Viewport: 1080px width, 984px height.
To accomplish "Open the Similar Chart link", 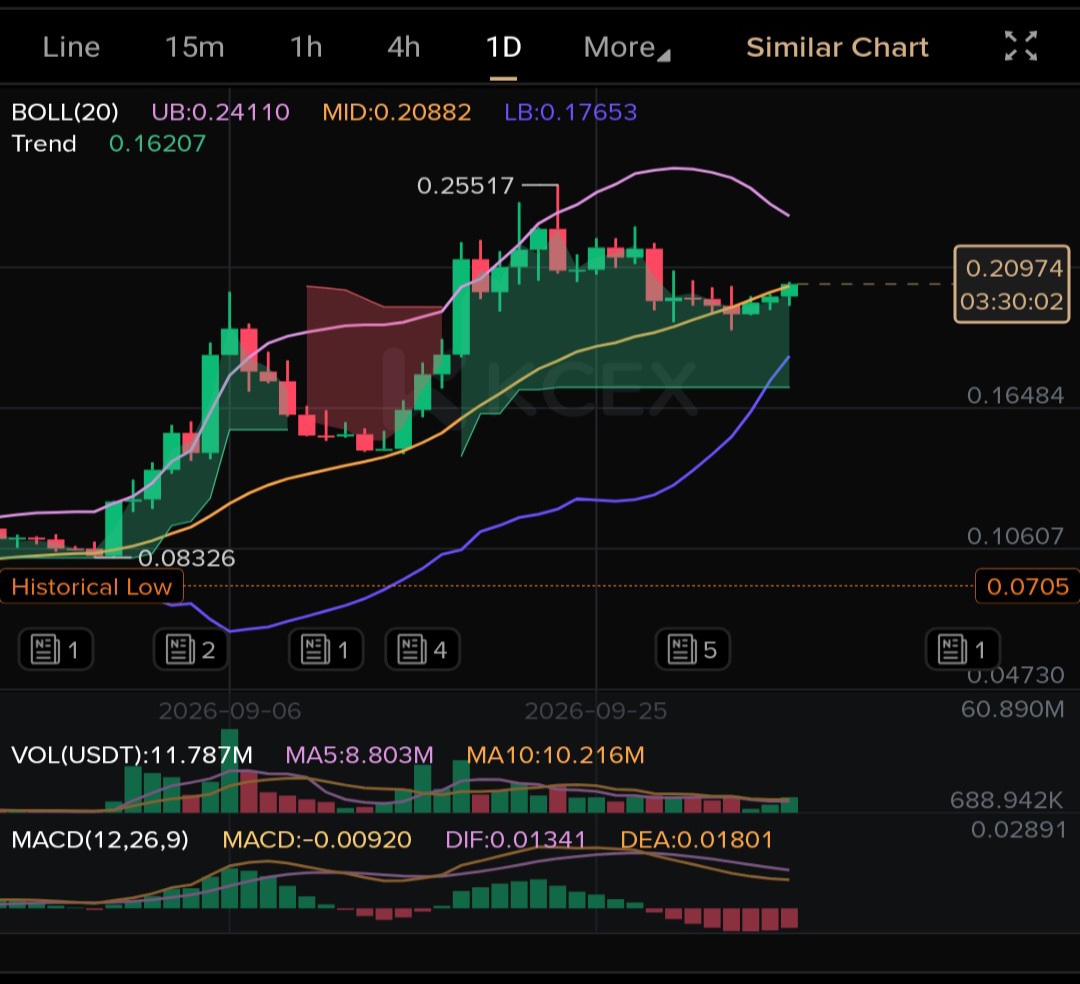I will [837, 48].
